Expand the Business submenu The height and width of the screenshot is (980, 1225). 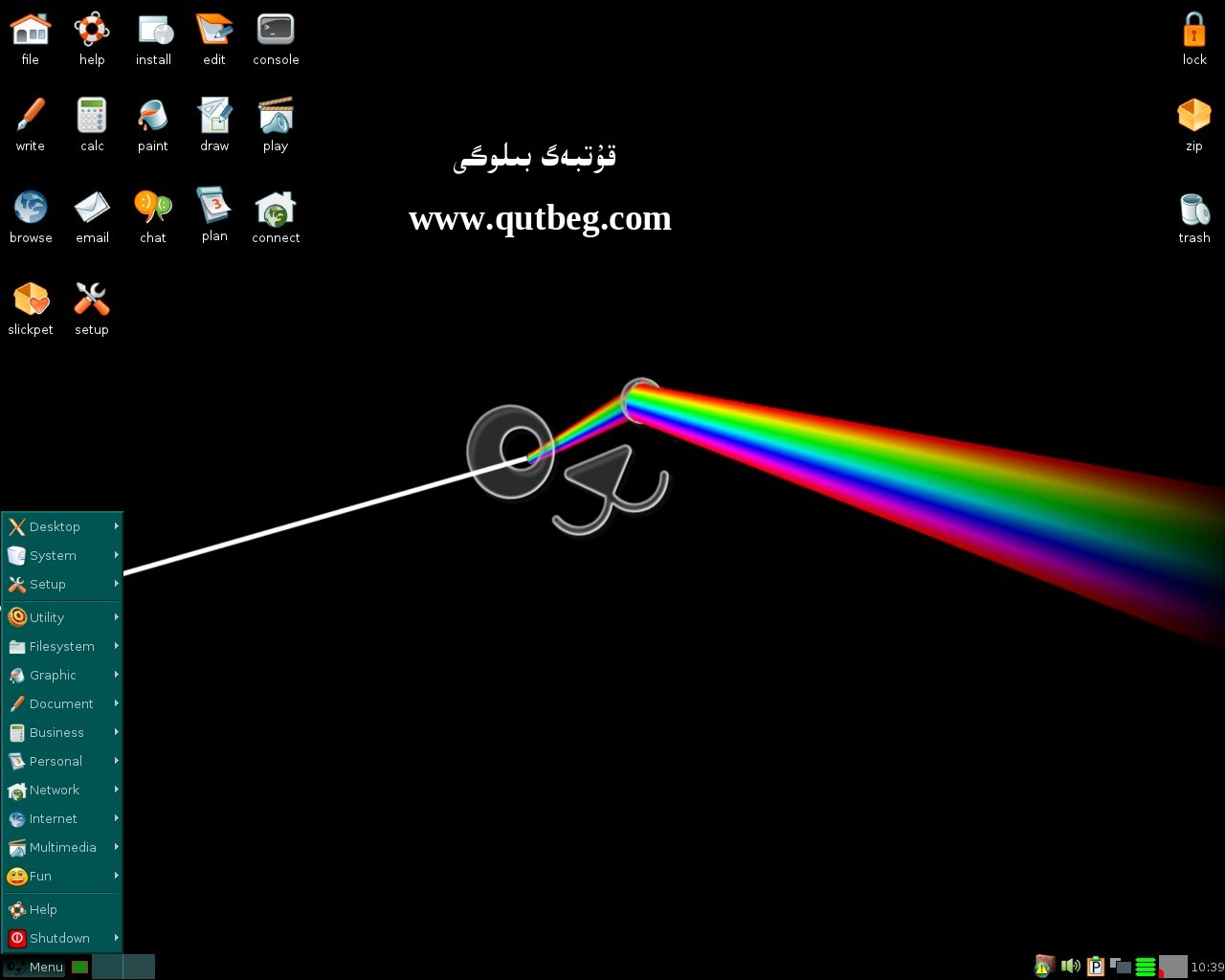(x=62, y=732)
